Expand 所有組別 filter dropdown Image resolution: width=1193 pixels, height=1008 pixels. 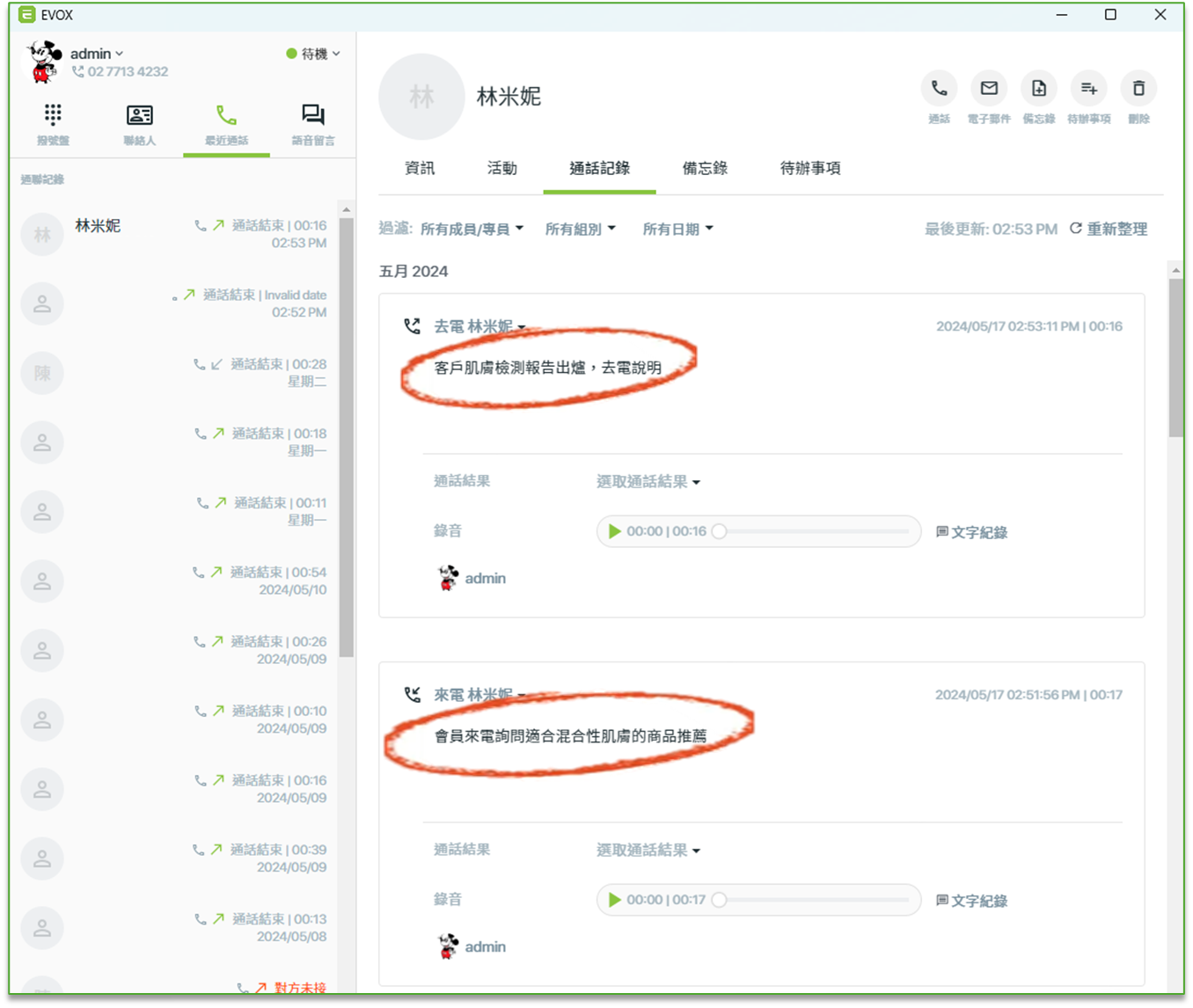pyautogui.click(x=580, y=229)
